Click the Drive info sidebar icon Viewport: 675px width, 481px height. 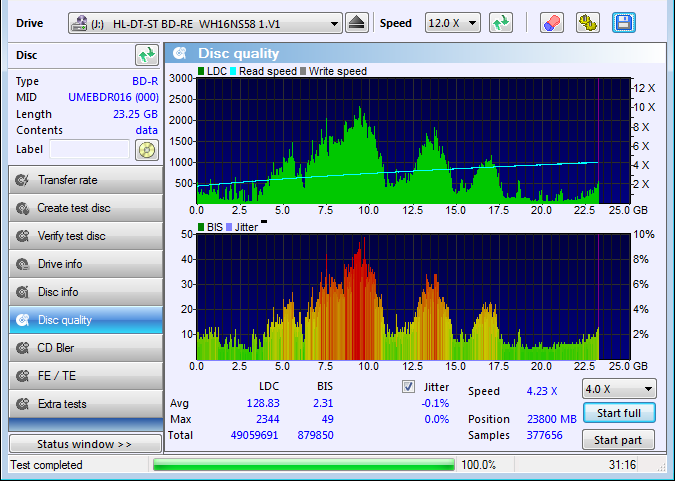click(22, 264)
